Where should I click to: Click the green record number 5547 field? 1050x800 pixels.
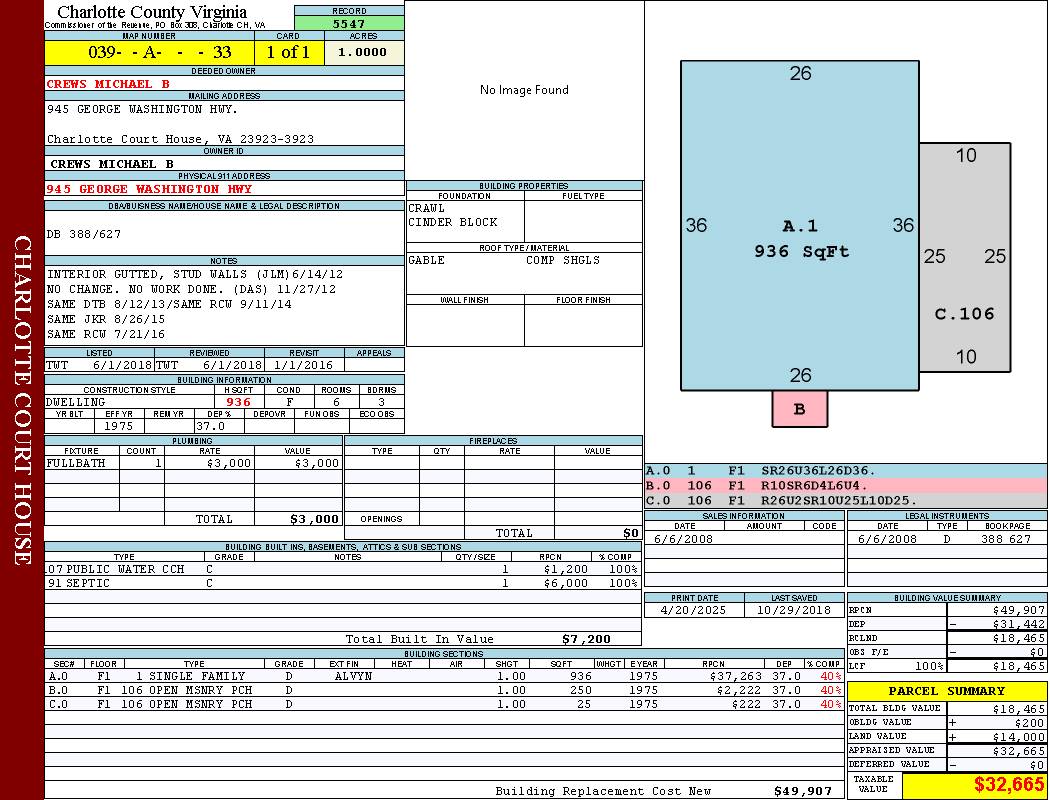(349, 23)
